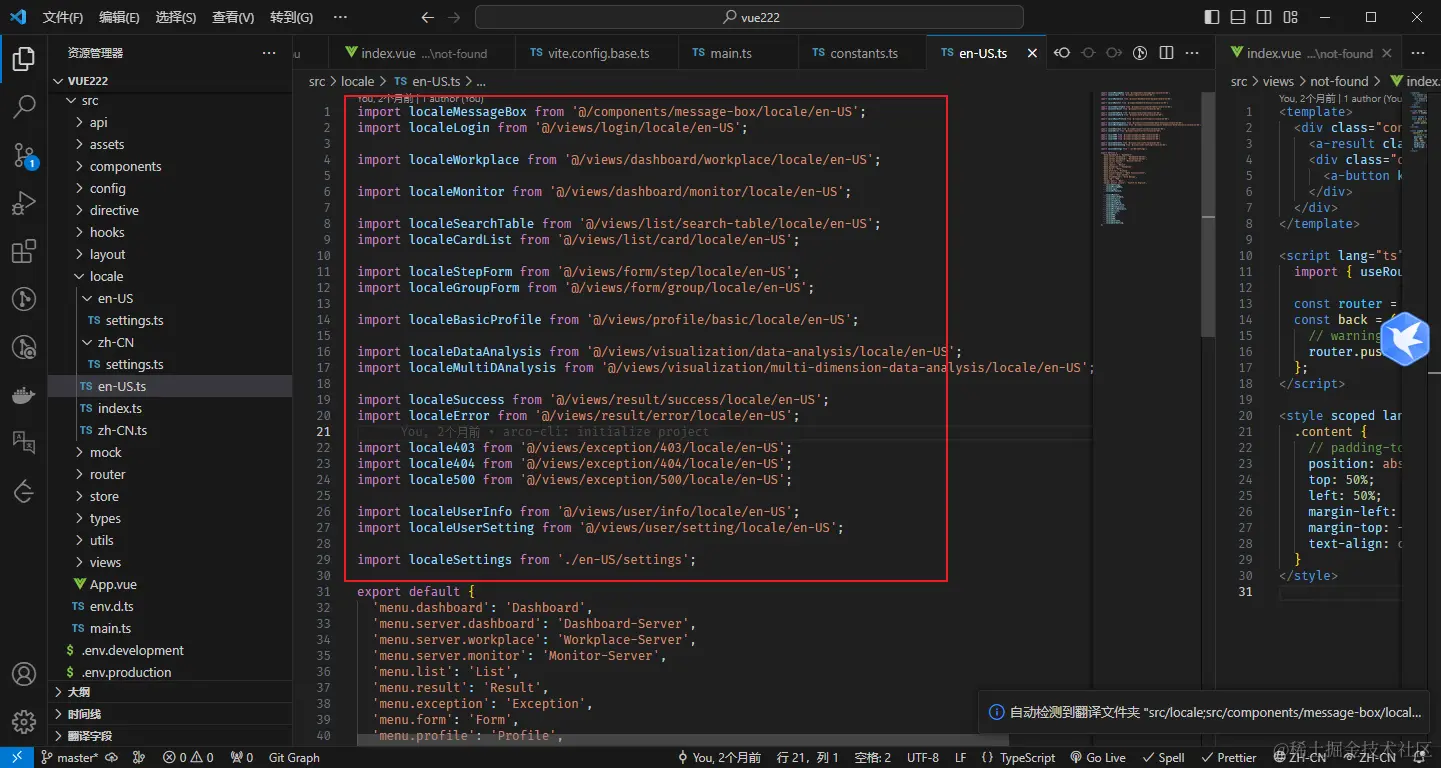
Task: Open more actions in Explorer header
Action: pos(269,53)
